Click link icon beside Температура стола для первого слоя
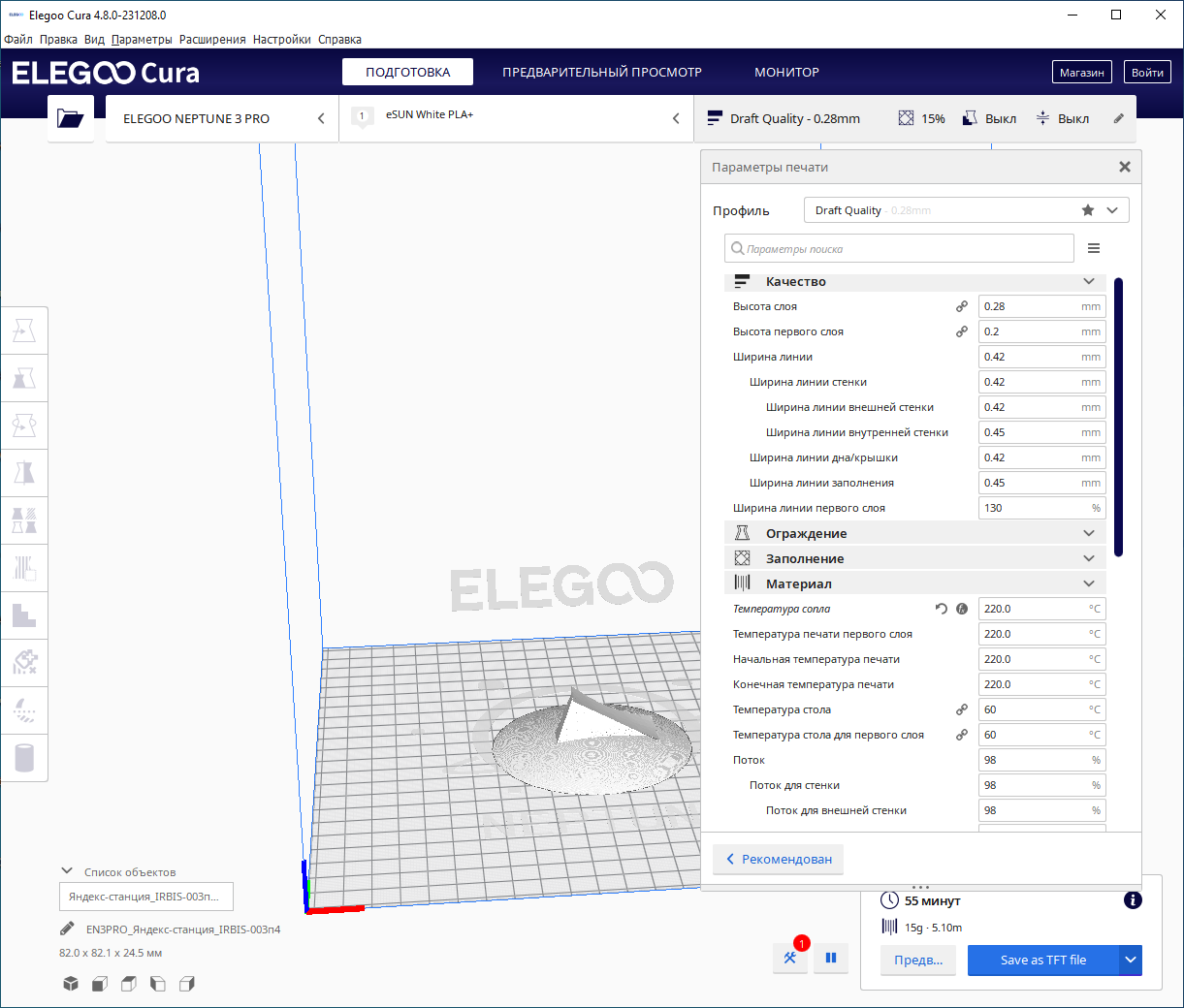Image resolution: width=1184 pixels, height=1008 pixels. coord(962,735)
